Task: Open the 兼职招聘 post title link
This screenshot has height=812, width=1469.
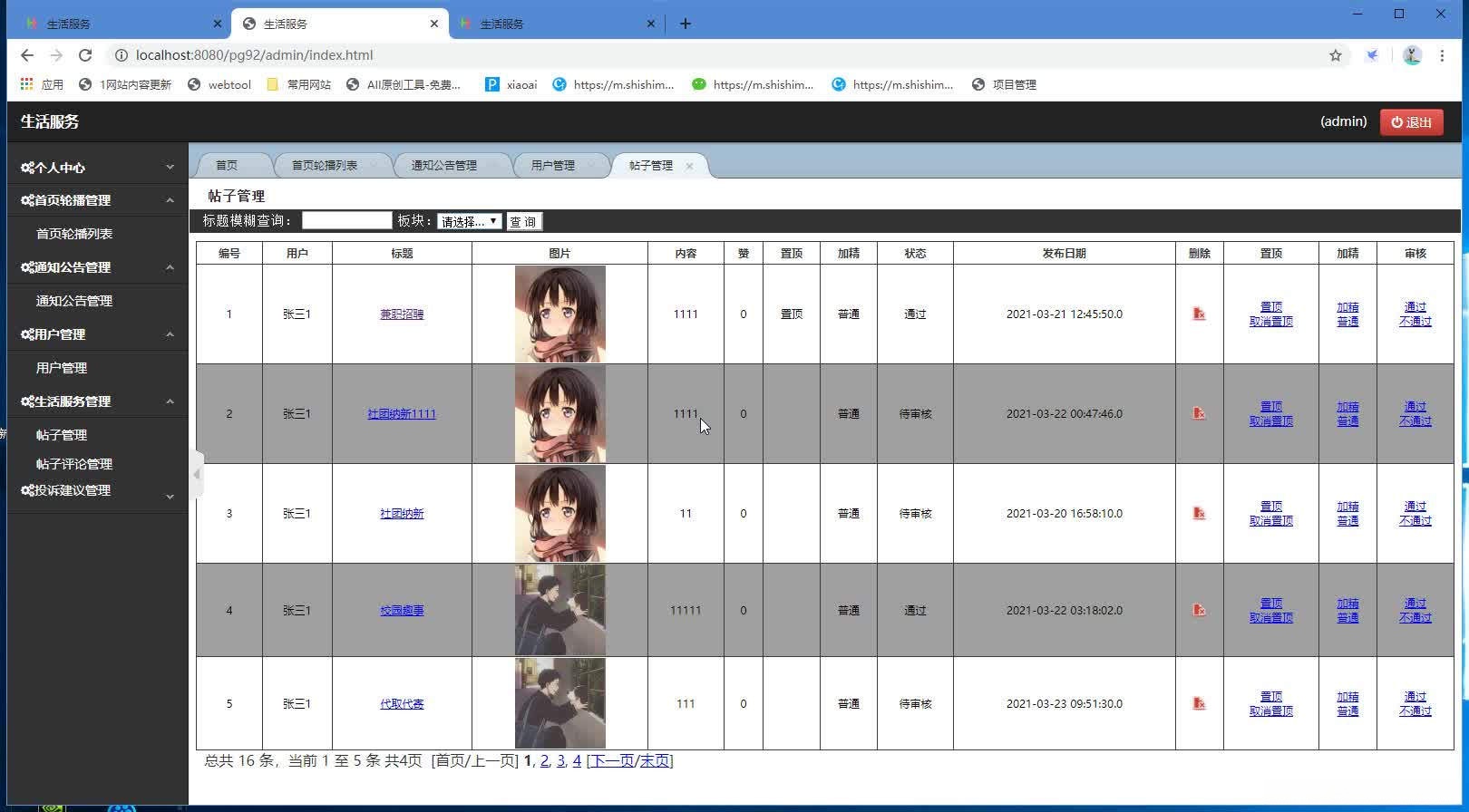Action: 402,314
